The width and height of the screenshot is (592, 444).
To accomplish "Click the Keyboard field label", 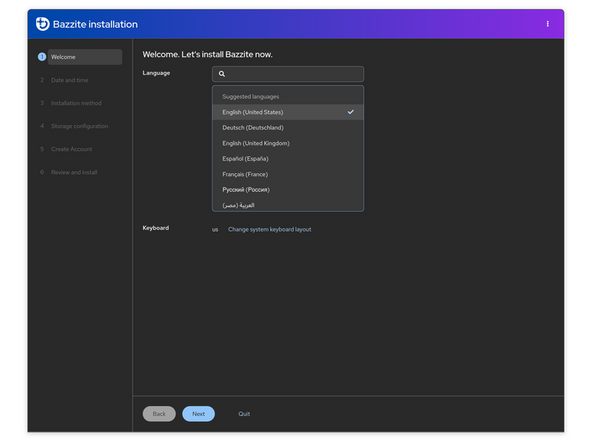I will [156, 228].
